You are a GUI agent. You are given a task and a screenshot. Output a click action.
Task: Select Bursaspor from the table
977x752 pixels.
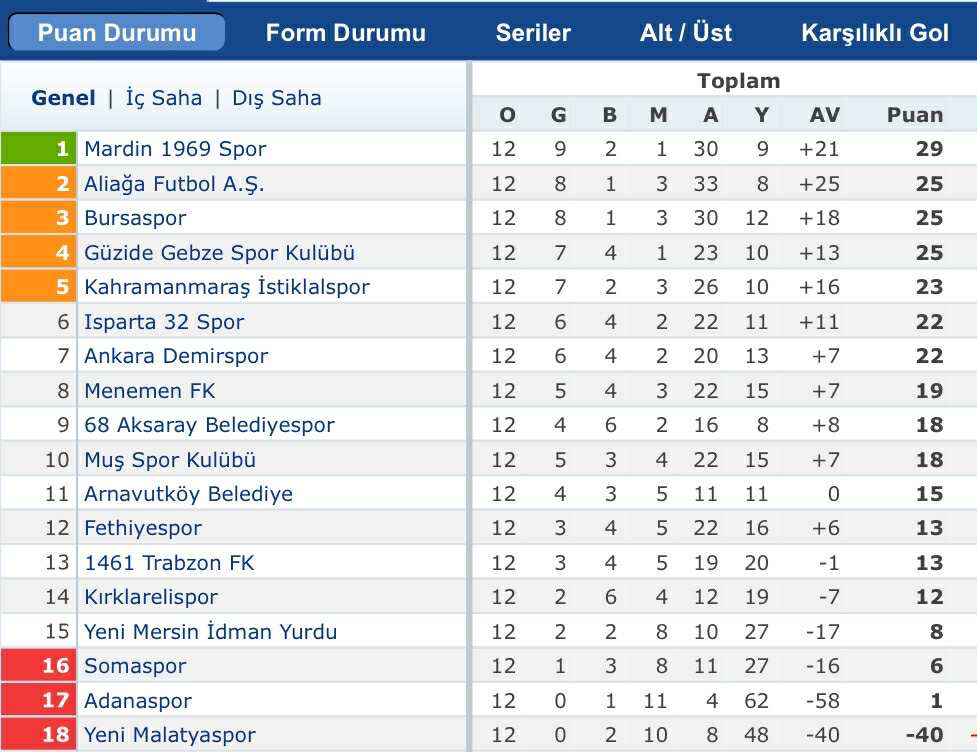point(135,218)
